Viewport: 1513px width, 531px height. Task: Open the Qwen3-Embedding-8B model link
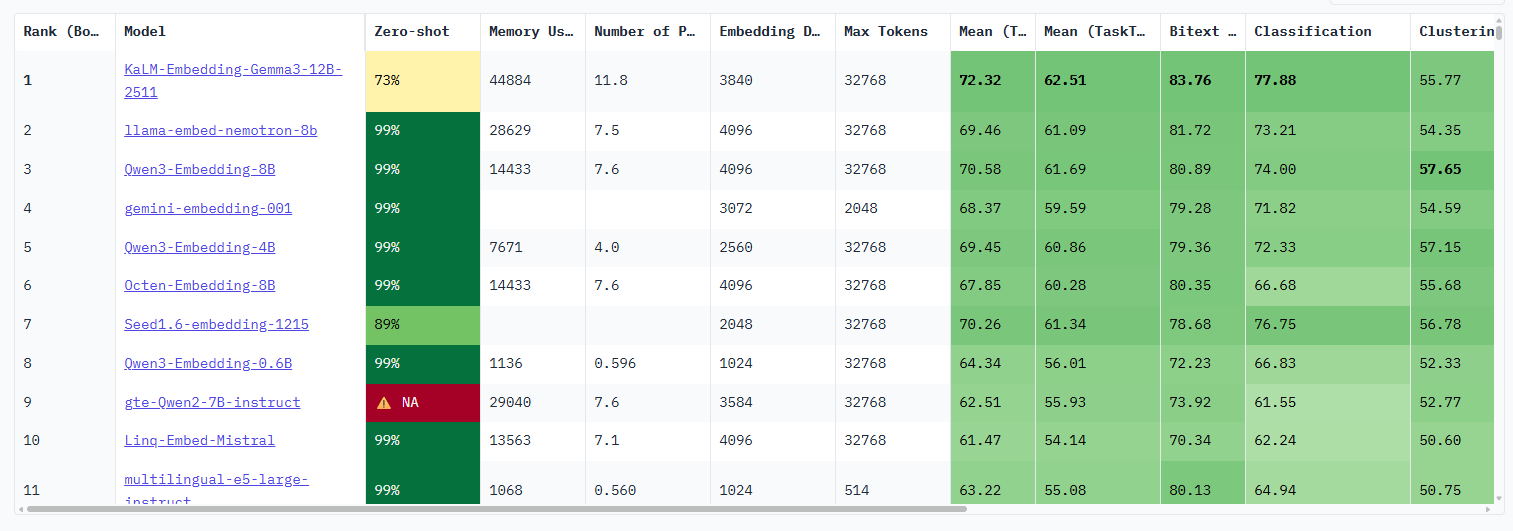(200, 169)
